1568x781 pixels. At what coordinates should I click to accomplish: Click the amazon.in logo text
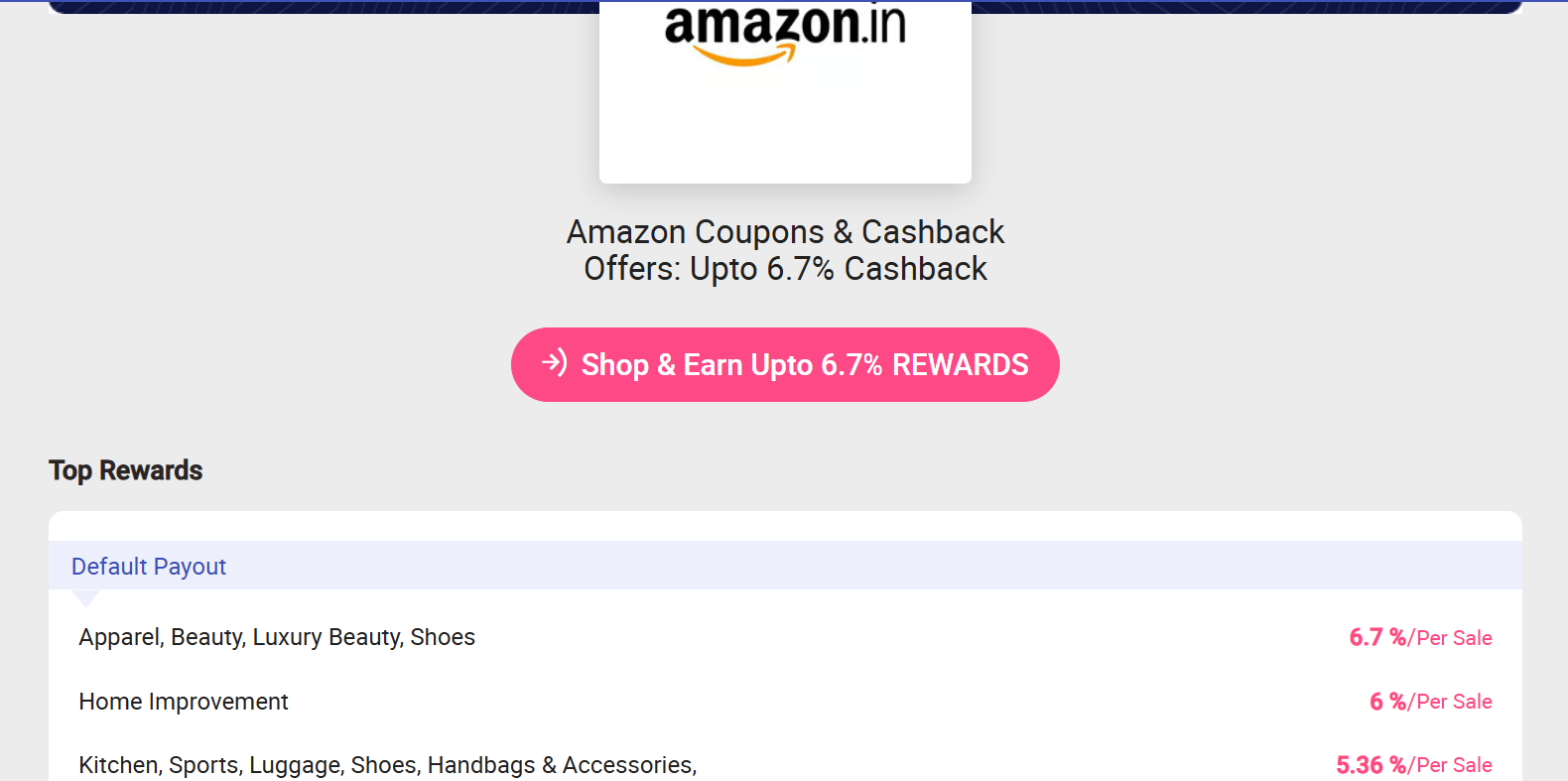(784, 24)
